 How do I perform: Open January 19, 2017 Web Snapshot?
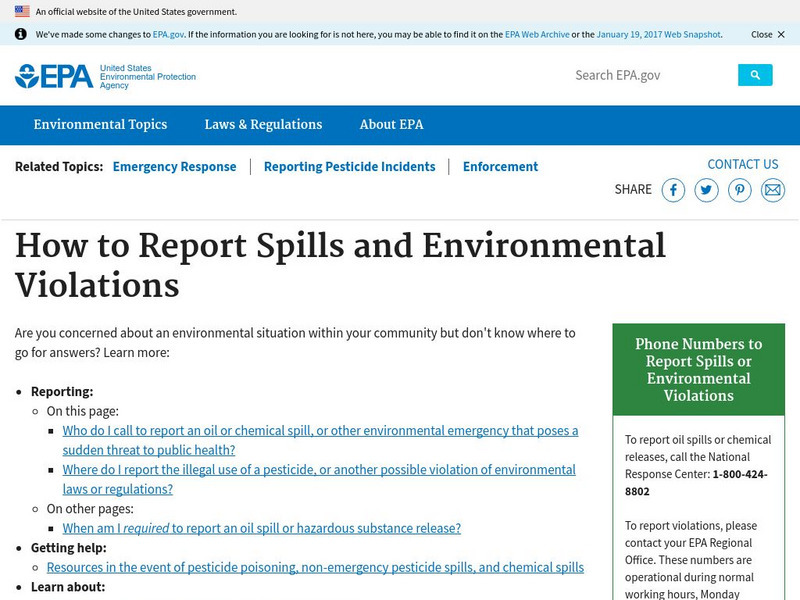click(659, 35)
